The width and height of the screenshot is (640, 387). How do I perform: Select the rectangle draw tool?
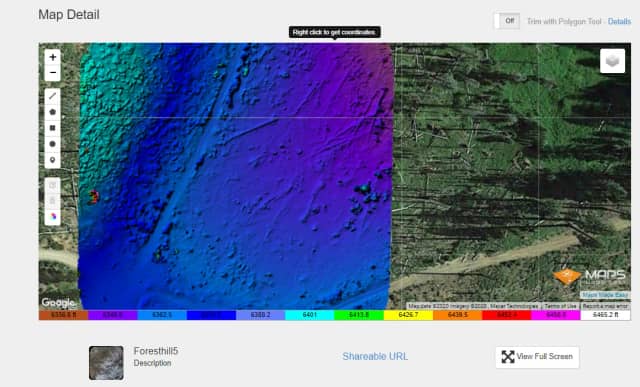(x=53, y=128)
